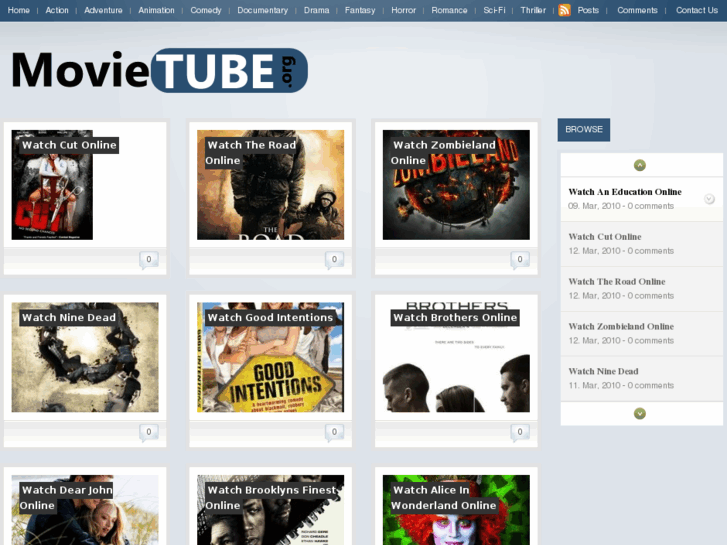
Task: Open comment bubble under Watch Brothers Online
Action: (520, 432)
